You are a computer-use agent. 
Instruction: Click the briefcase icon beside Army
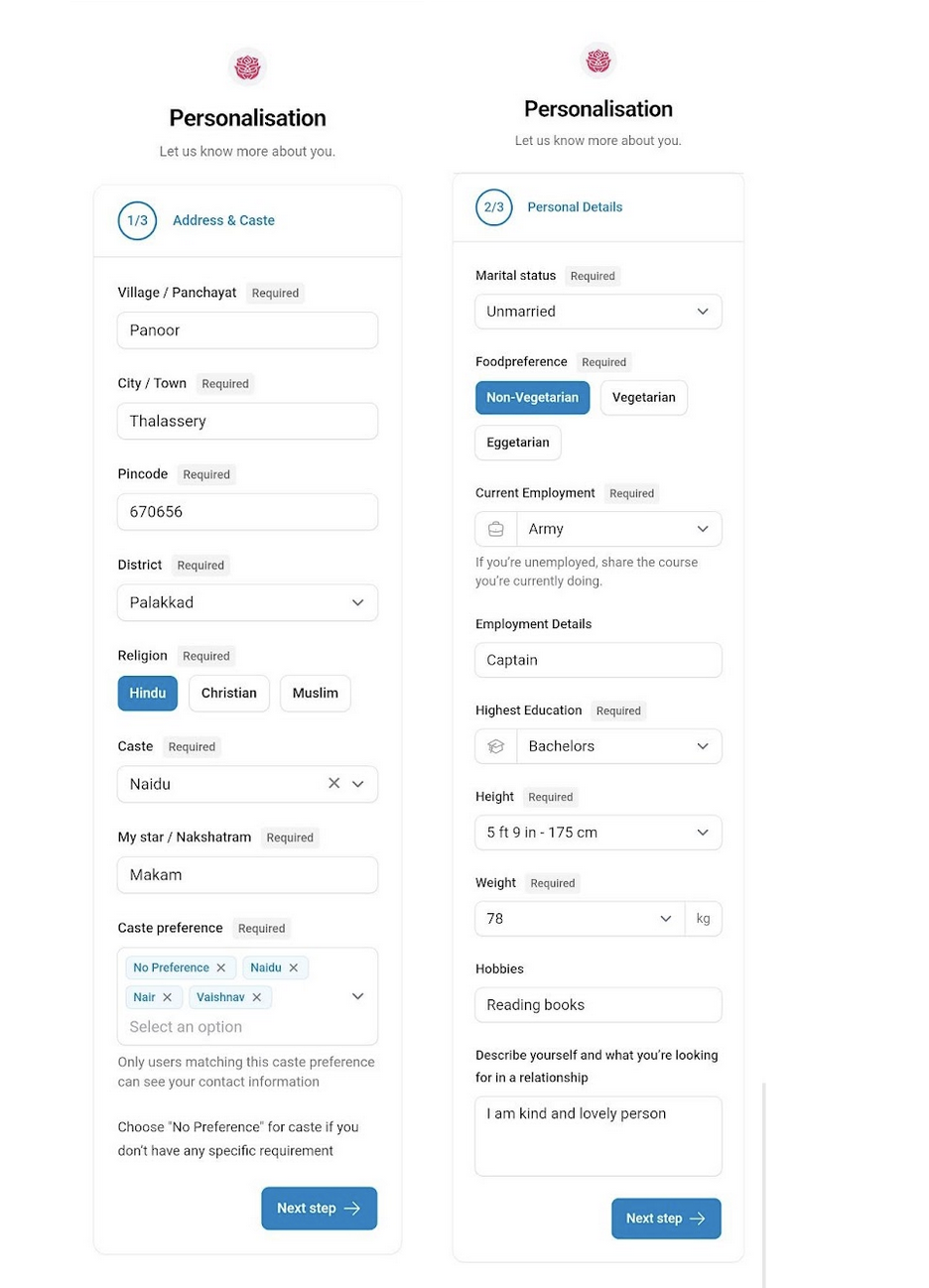coord(496,529)
